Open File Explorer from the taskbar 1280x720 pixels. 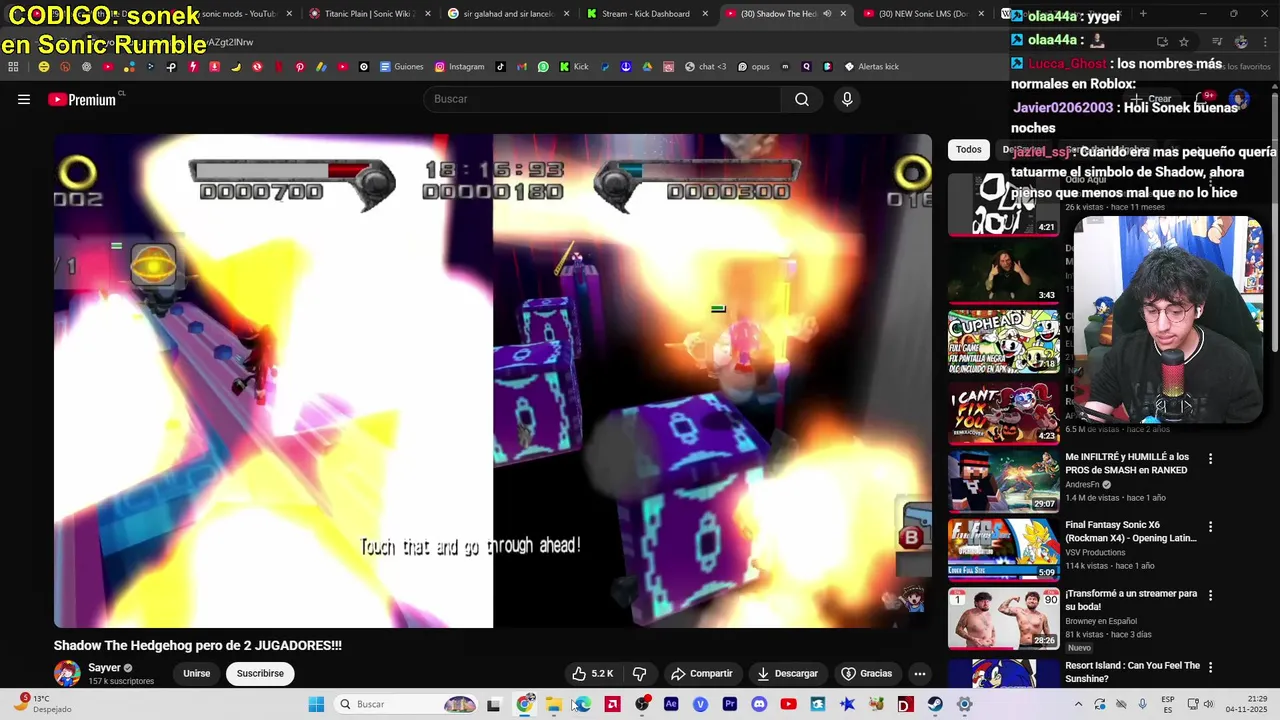(x=554, y=704)
